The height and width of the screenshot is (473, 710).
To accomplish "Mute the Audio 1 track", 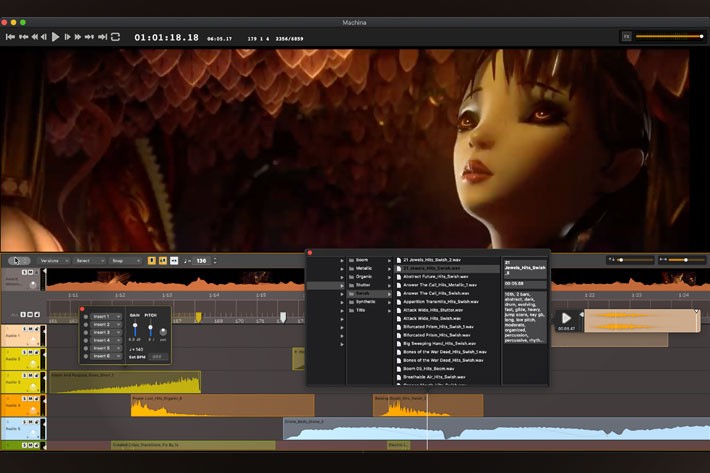I will 31,329.
